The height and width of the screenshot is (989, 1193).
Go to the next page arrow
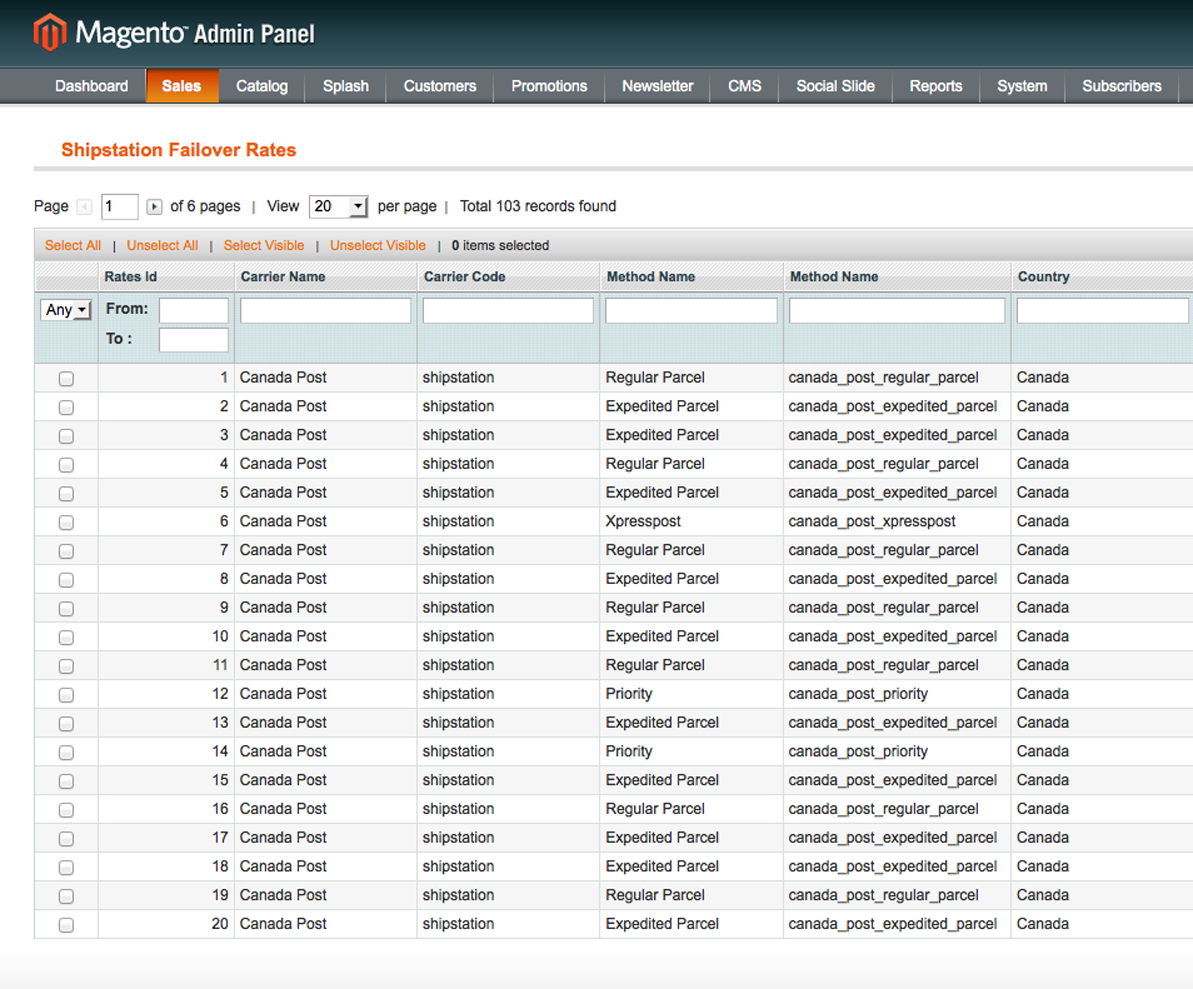coord(154,207)
